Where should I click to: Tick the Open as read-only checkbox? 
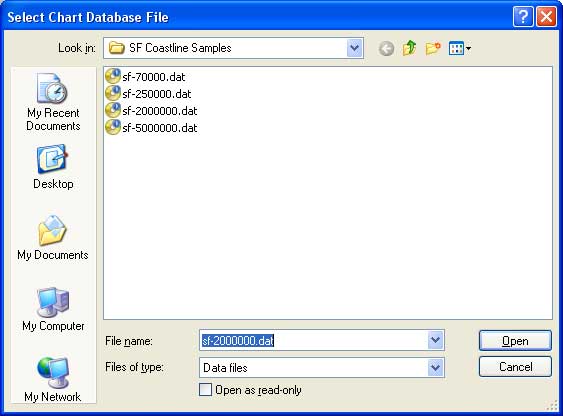[205, 389]
